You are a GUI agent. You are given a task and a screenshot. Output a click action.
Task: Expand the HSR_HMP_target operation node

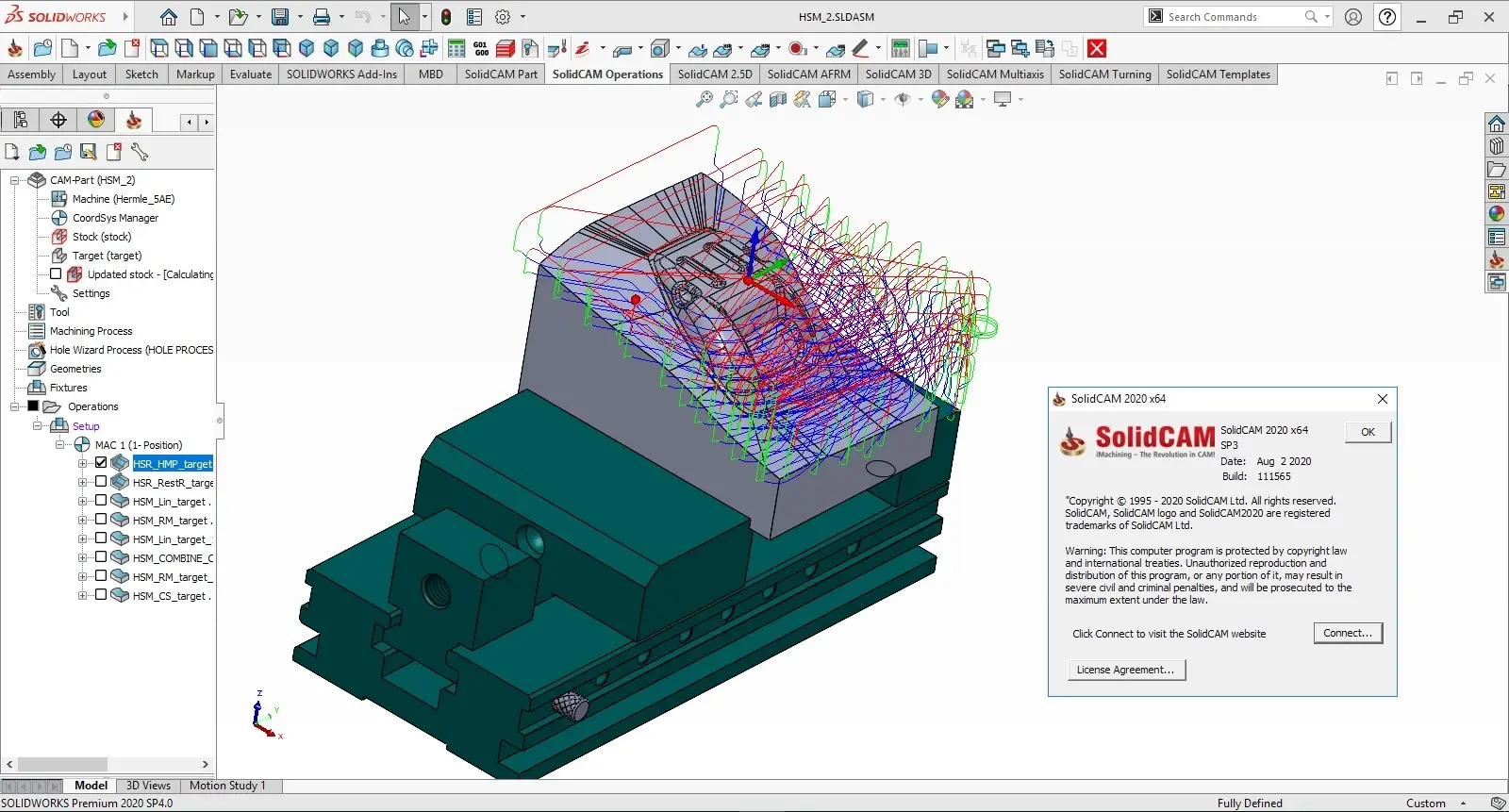coord(82,463)
